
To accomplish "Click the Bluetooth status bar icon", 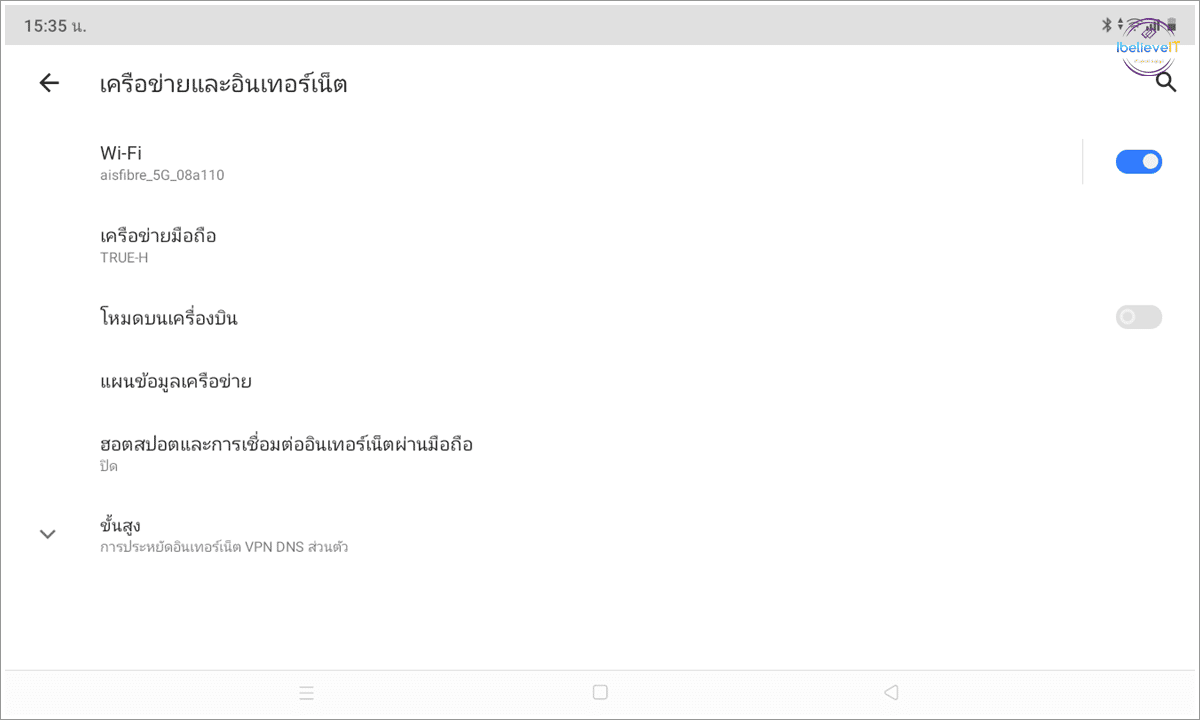I will click(x=1107, y=25).
